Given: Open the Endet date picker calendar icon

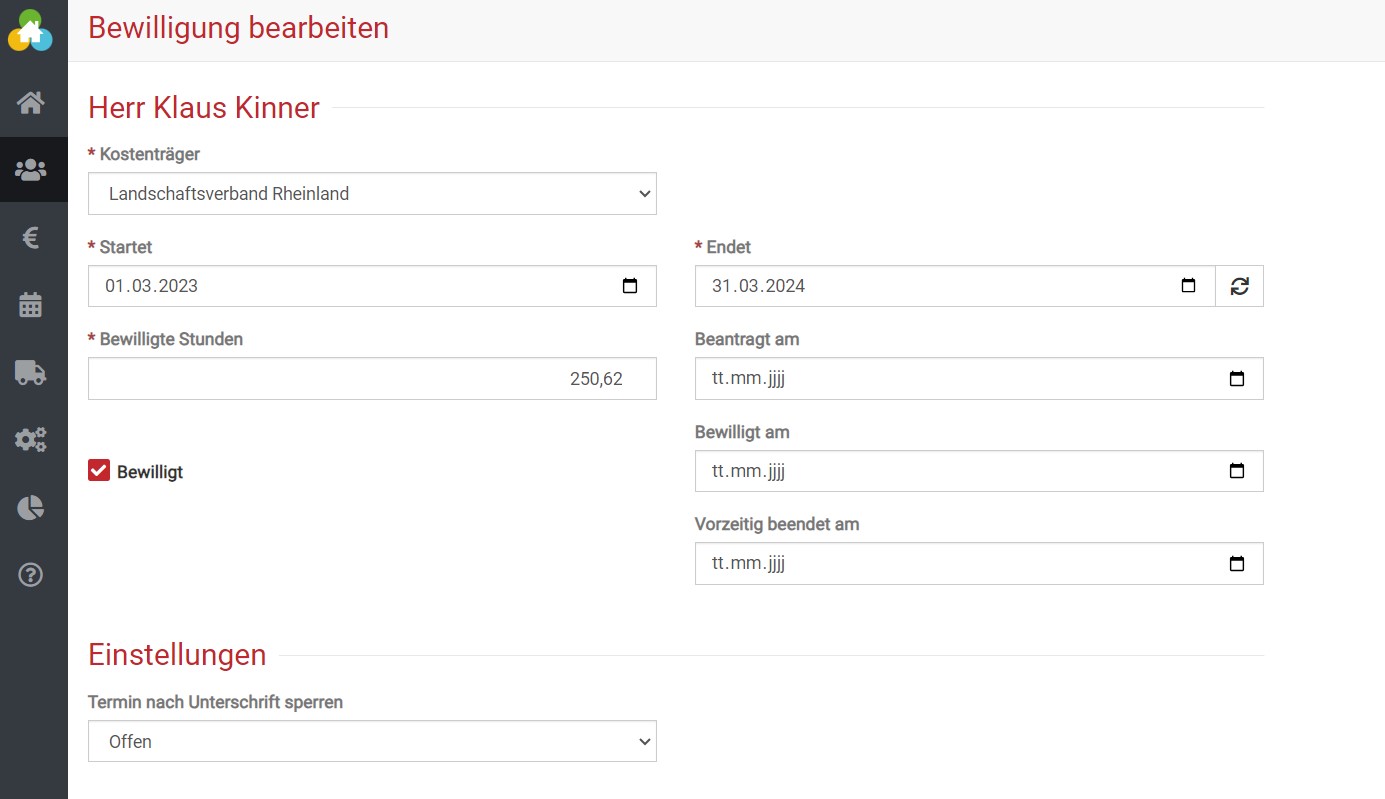Looking at the screenshot, I should [x=1188, y=286].
